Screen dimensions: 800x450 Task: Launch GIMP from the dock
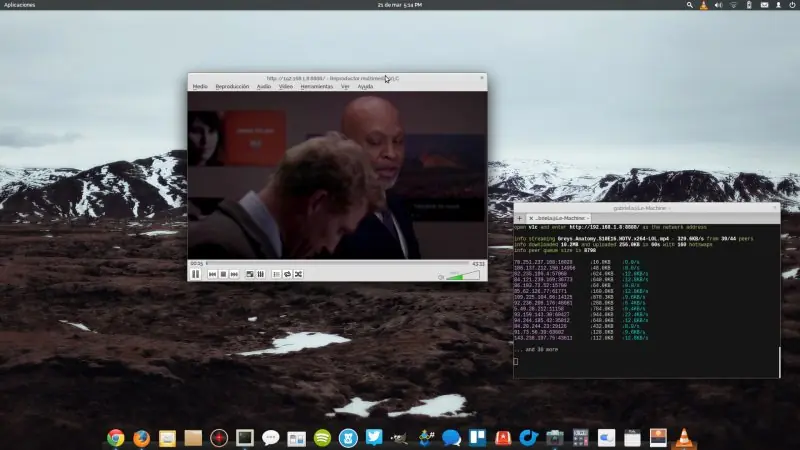coord(399,438)
